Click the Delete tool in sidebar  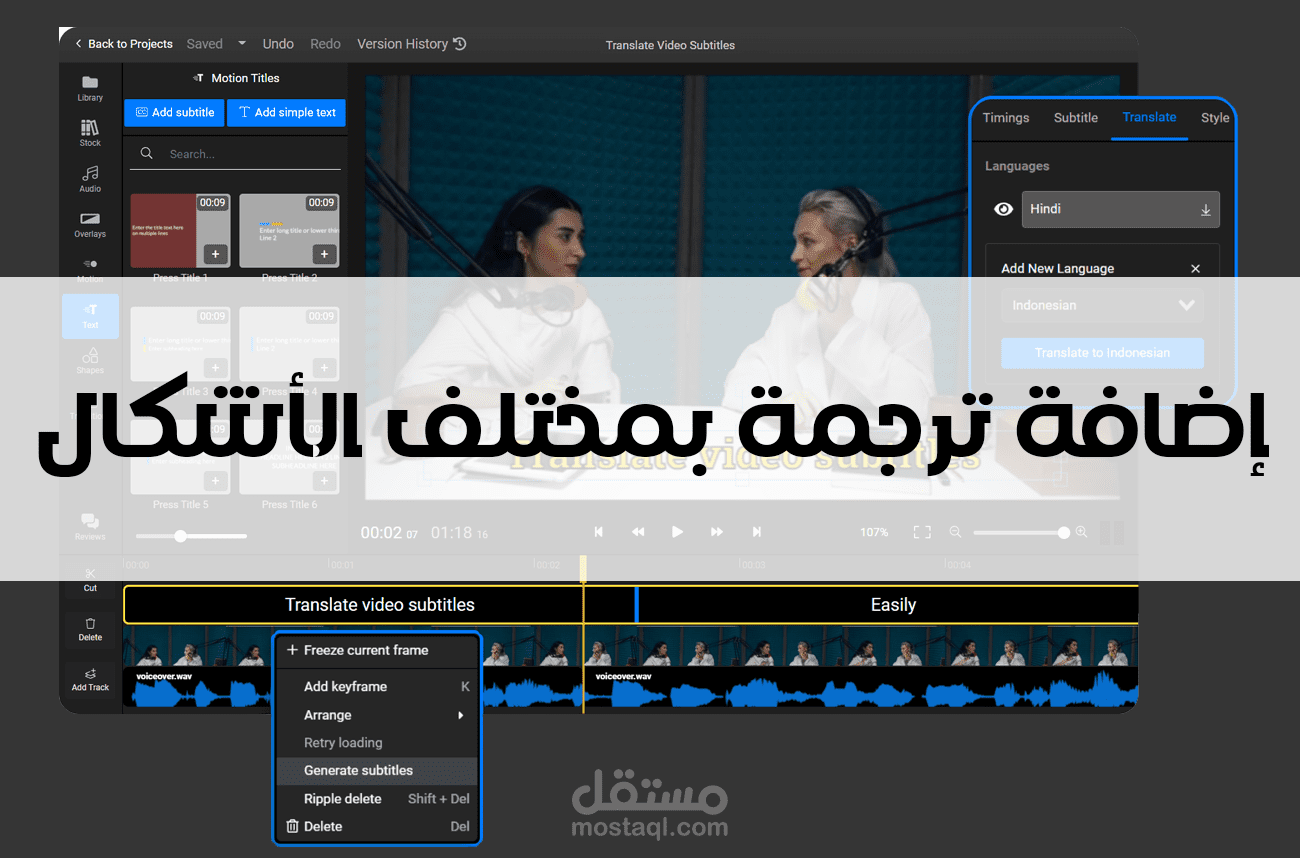(x=90, y=629)
